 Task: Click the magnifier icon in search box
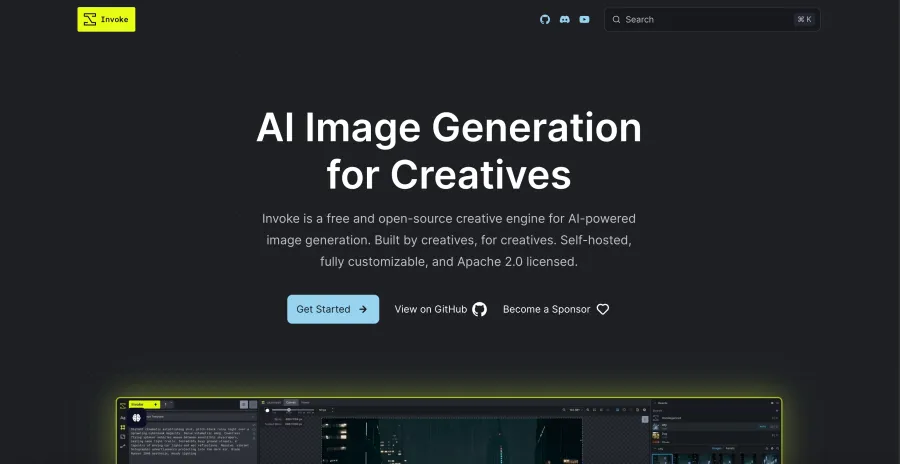616,20
